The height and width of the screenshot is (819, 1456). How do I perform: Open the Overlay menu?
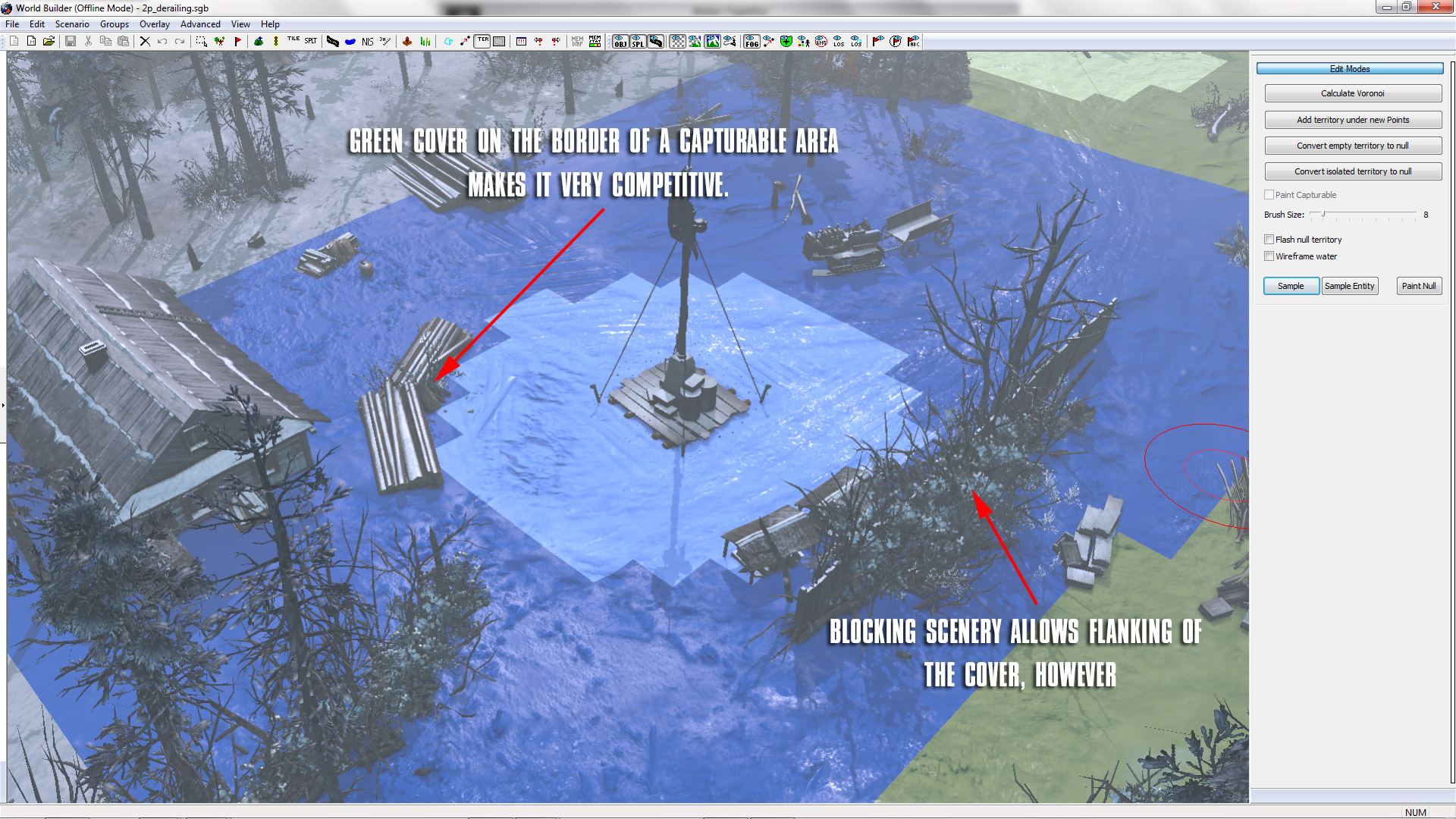155,24
